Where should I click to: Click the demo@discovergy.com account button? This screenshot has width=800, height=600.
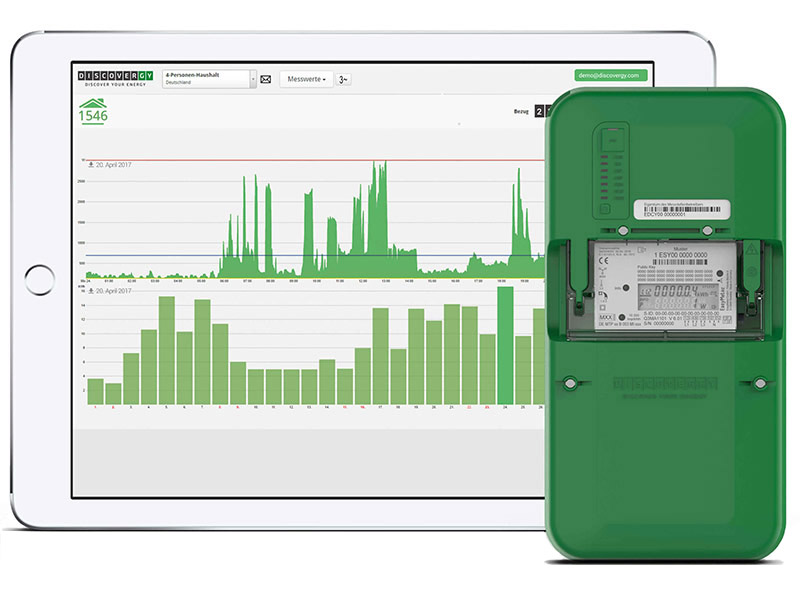tap(611, 75)
